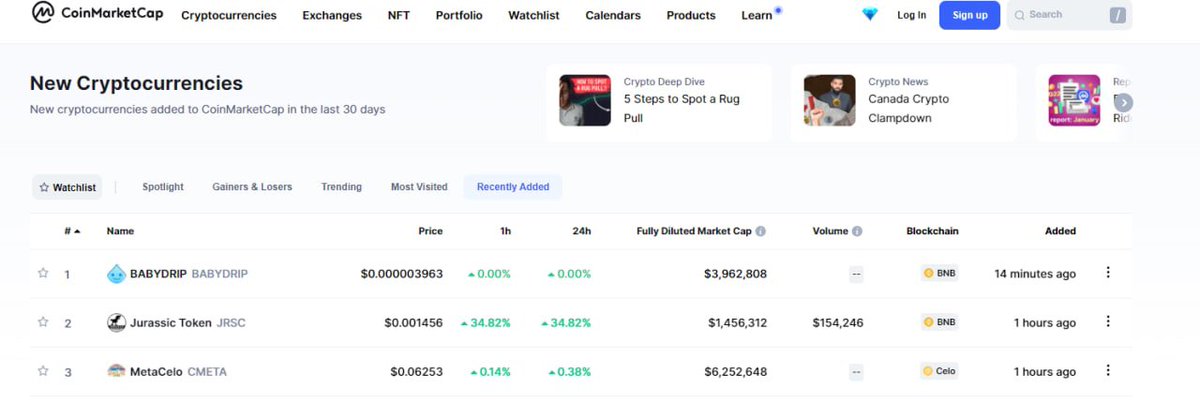Click BNB chain badge in Jurassic row
This screenshot has width=1200, height=403.
939,322
